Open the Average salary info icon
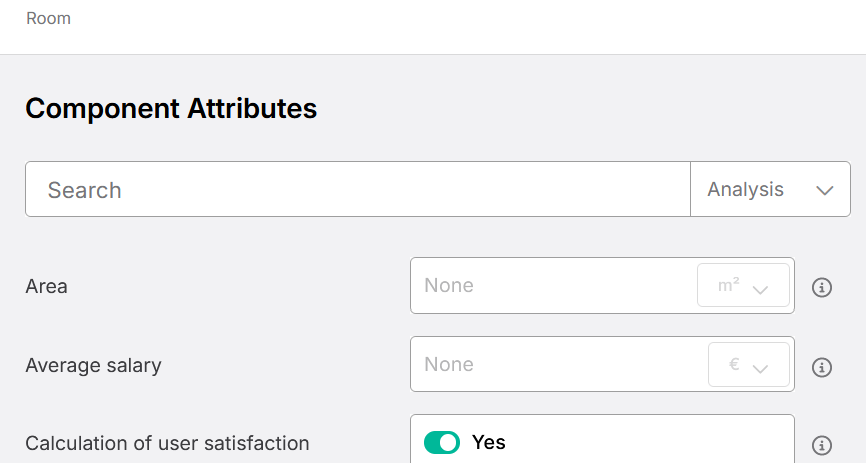Viewport: 866px width, 463px height. [x=822, y=367]
